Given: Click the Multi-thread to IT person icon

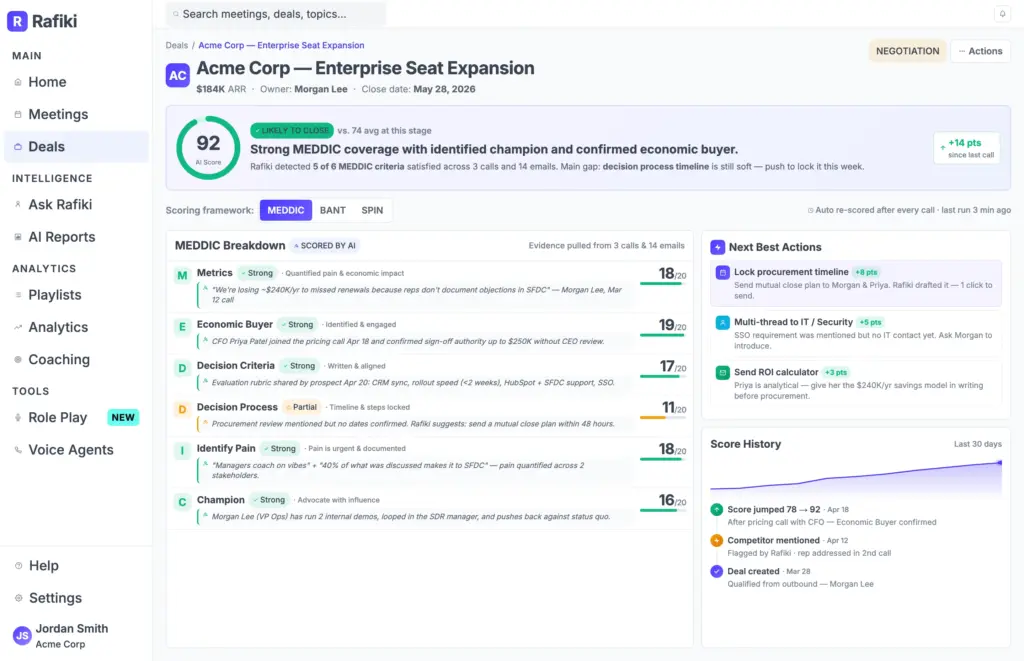Looking at the screenshot, I should click(722, 323).
